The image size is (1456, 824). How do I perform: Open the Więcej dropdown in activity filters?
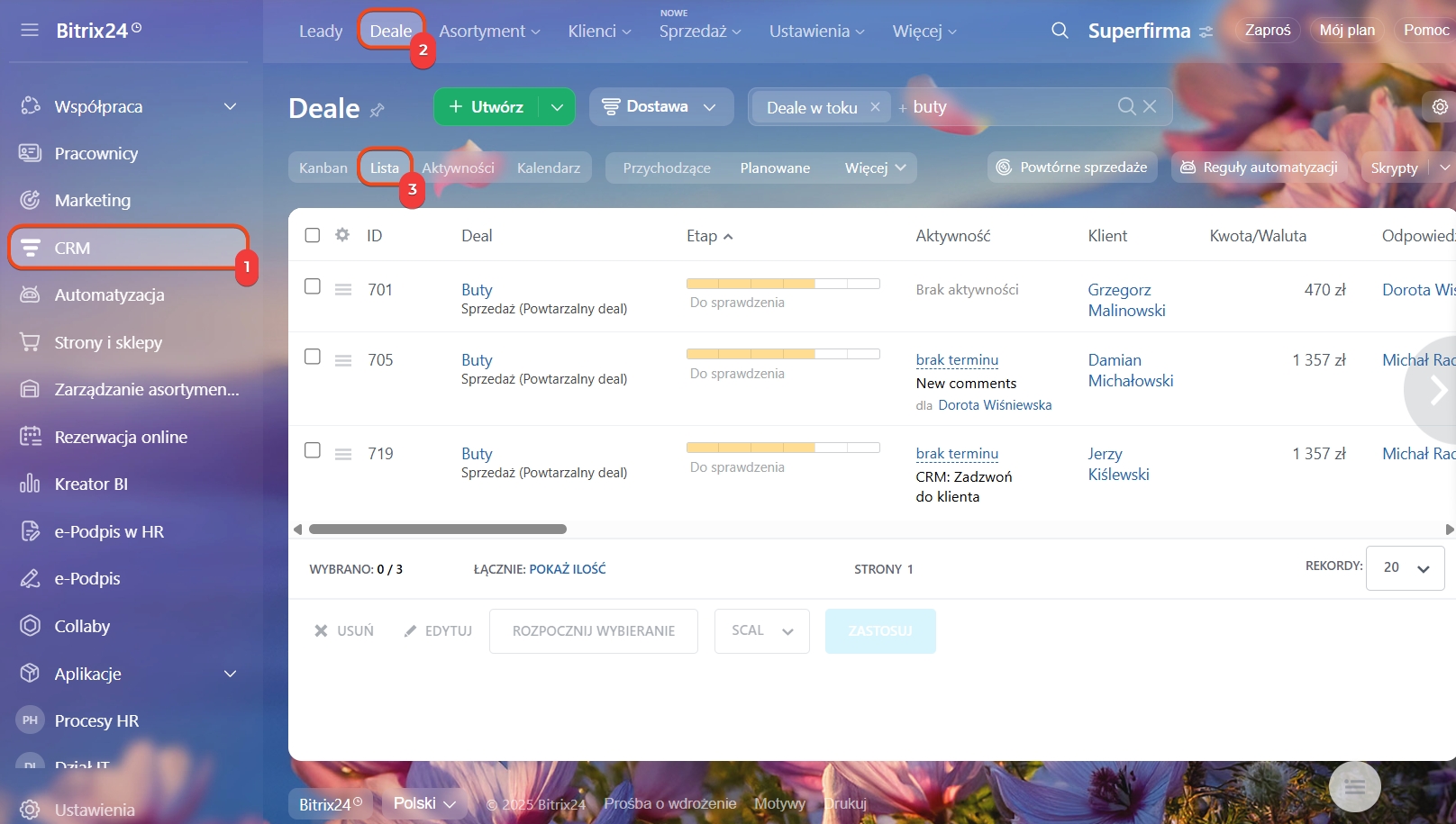pos(875,168)
